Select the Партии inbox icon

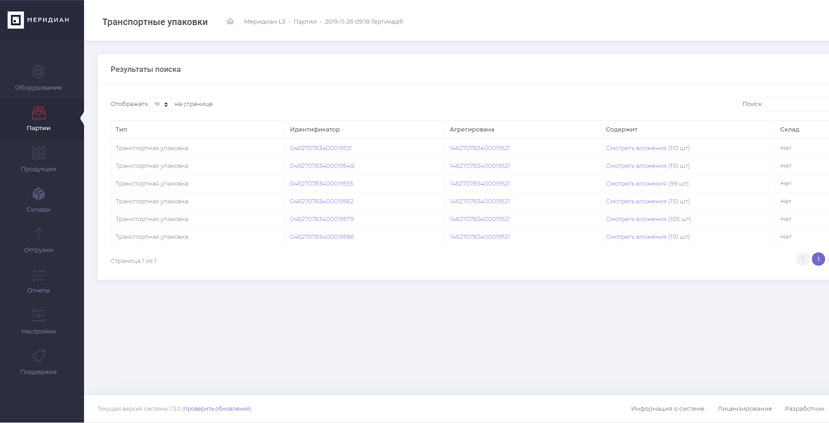[39, 113]
